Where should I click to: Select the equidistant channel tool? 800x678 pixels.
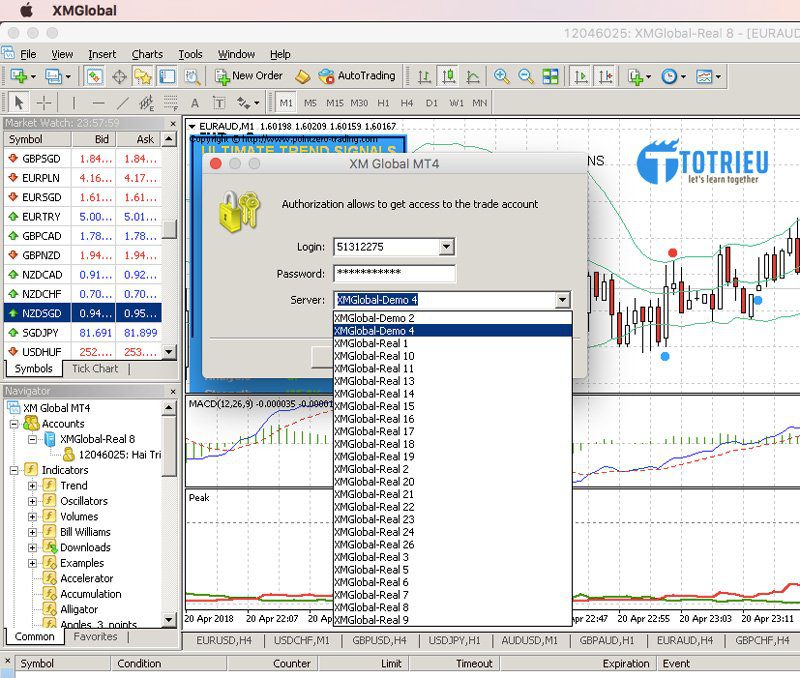pyautogui.click(x=146, y=103)
